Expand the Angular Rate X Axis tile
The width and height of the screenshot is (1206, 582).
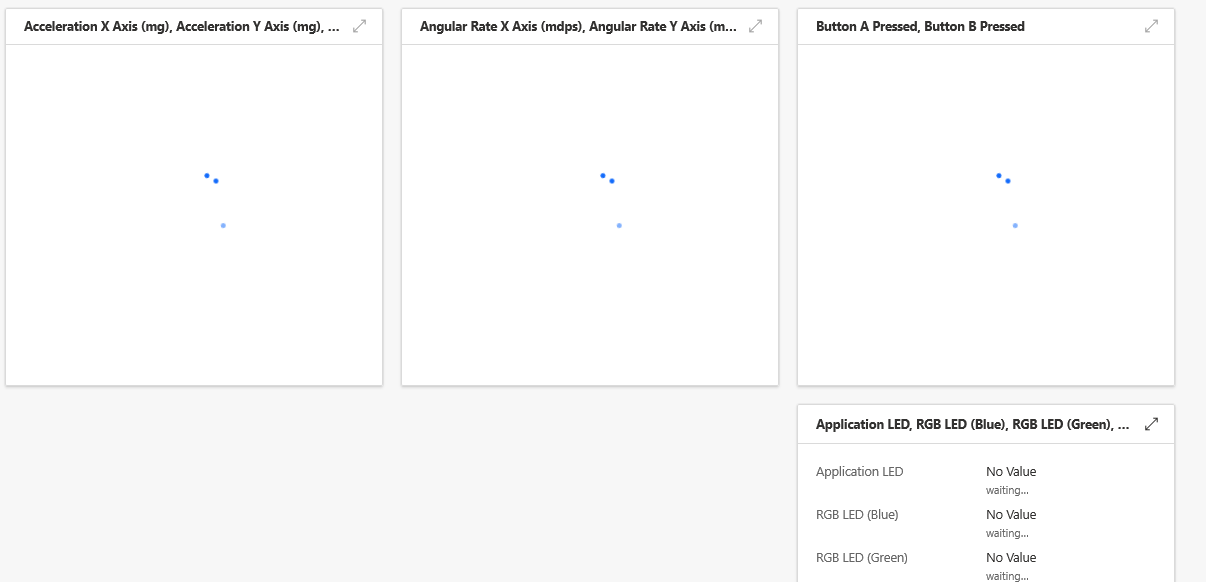coord(756,26)
